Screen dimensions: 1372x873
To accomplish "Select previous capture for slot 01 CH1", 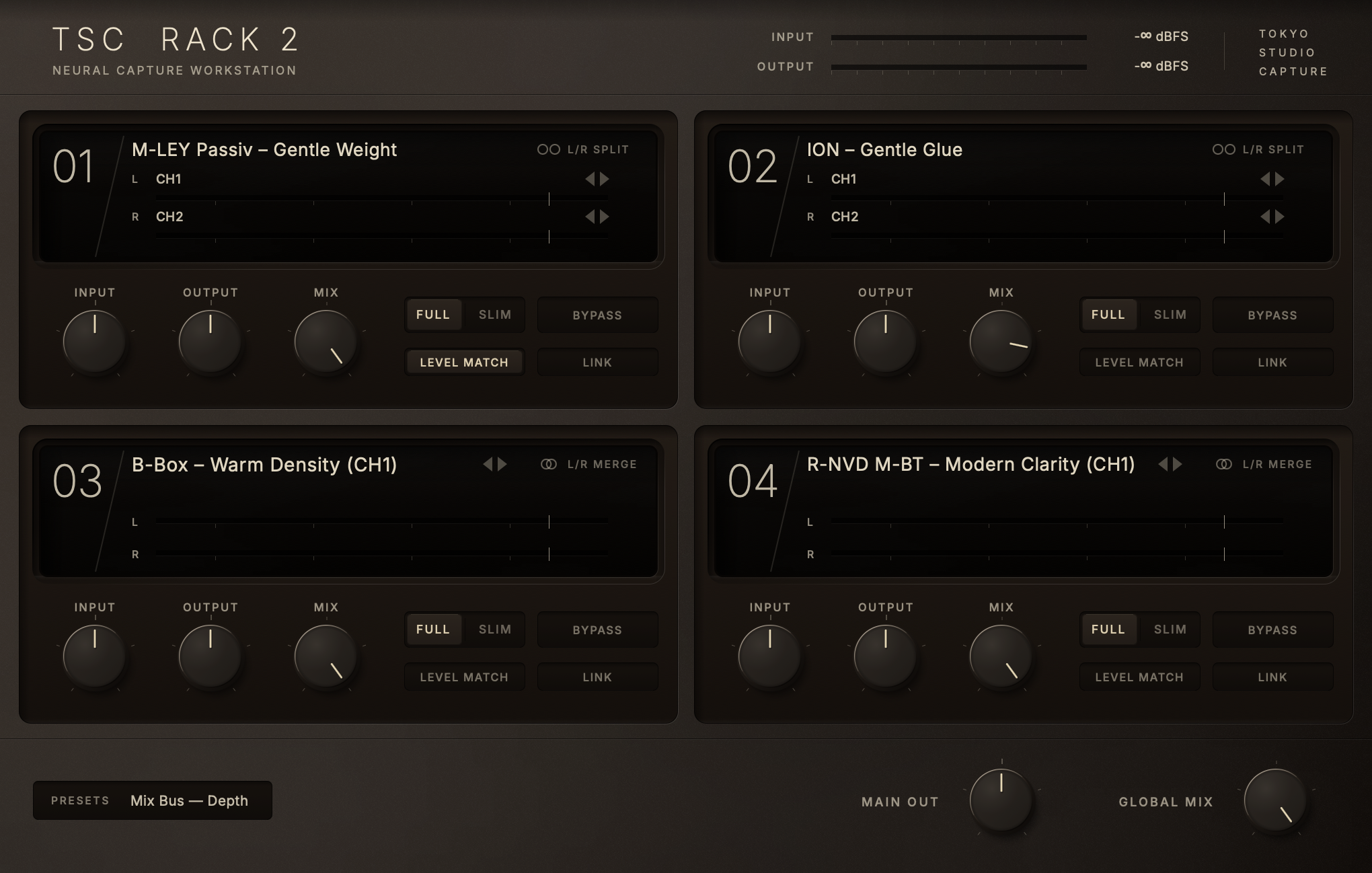I will click(x=590, y=179).
